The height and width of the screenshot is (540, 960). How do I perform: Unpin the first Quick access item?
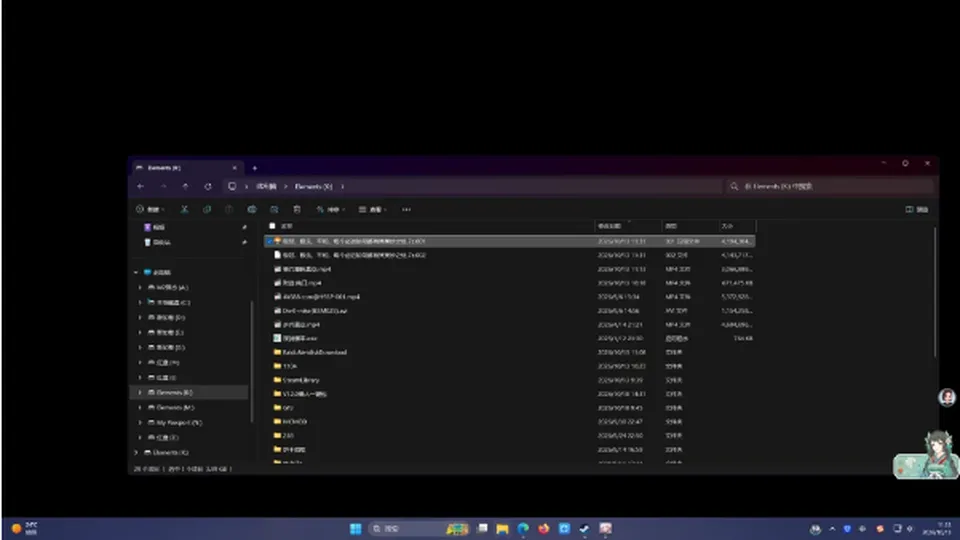point(244,227)
